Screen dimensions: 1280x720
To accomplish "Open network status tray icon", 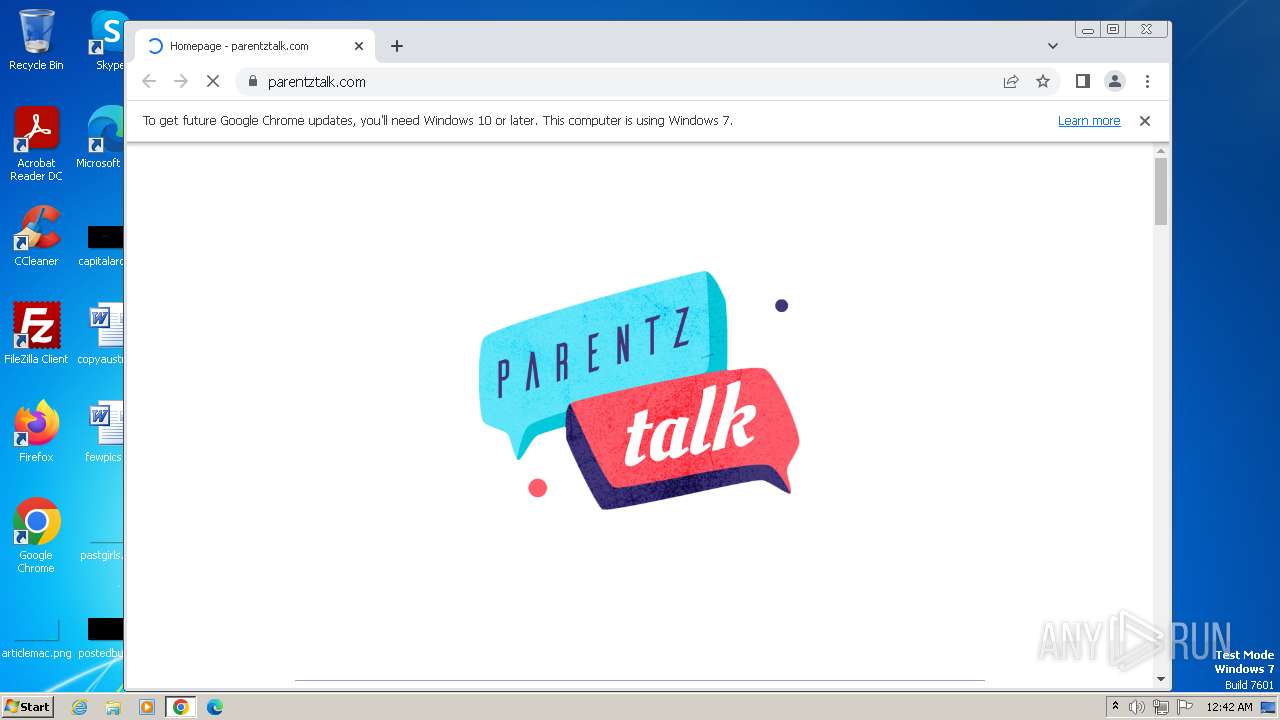I will click(x=1161, y=707).
